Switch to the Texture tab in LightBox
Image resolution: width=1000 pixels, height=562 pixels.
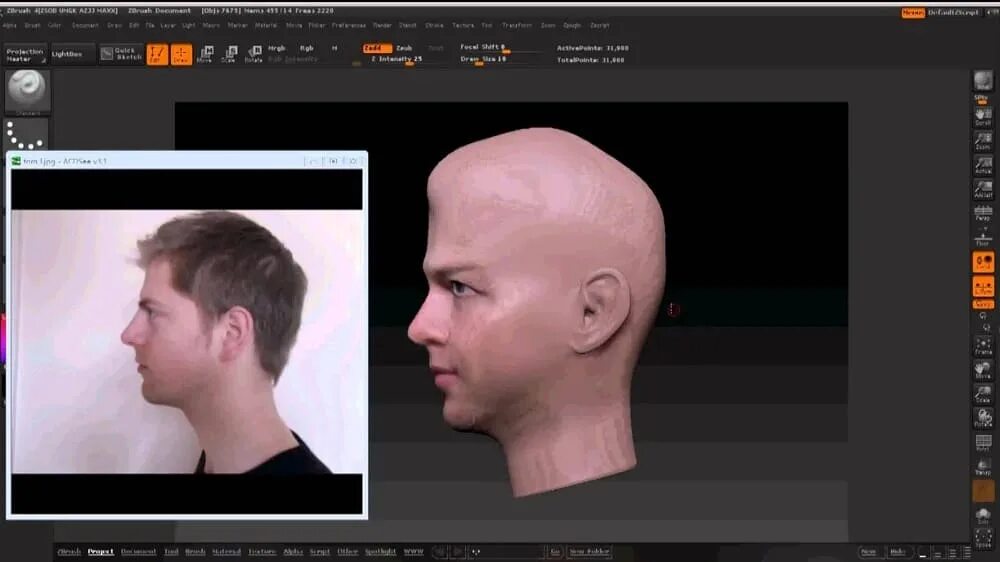tap(262, 552)
